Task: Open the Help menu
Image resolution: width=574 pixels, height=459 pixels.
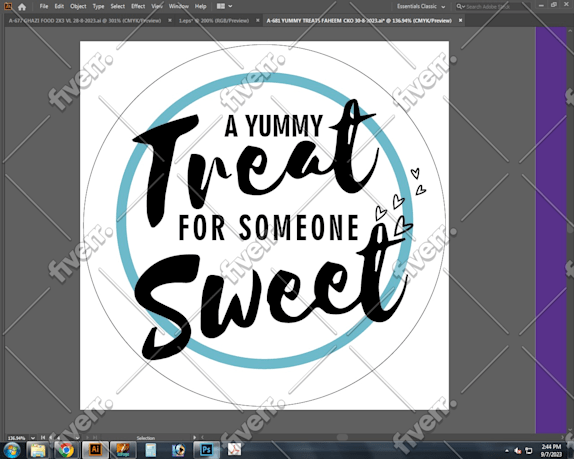Action: tap(200, 6)
